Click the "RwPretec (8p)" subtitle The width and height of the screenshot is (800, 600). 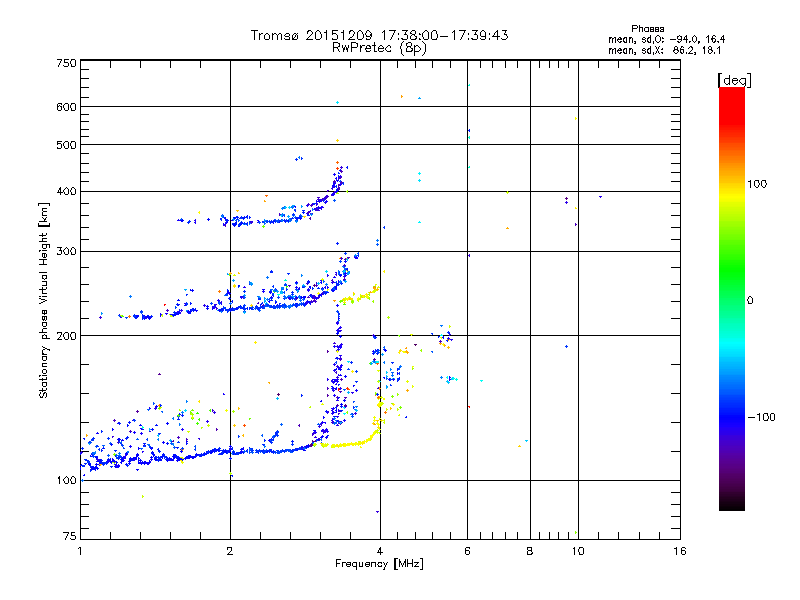379,48
